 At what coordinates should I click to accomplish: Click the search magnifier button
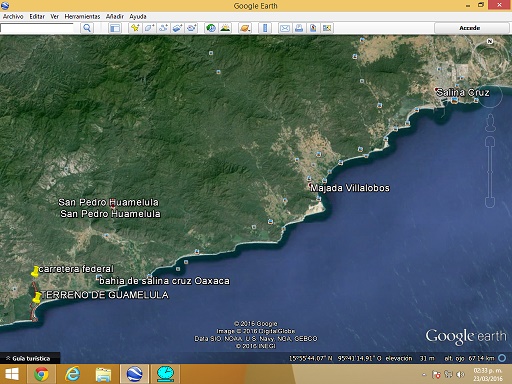point(87,28)
